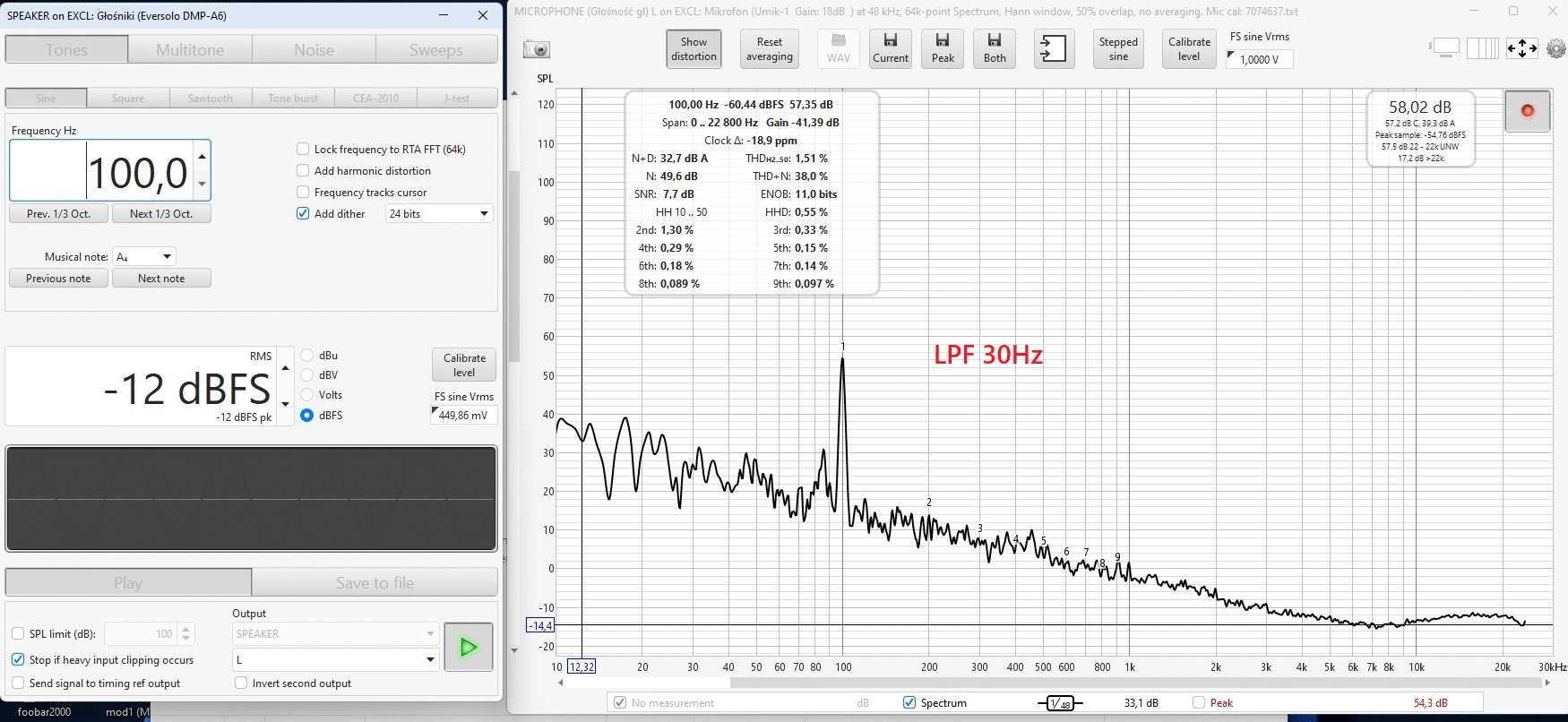
Task: Uncheck the Add dither checkbox
Action: (303, 214)
